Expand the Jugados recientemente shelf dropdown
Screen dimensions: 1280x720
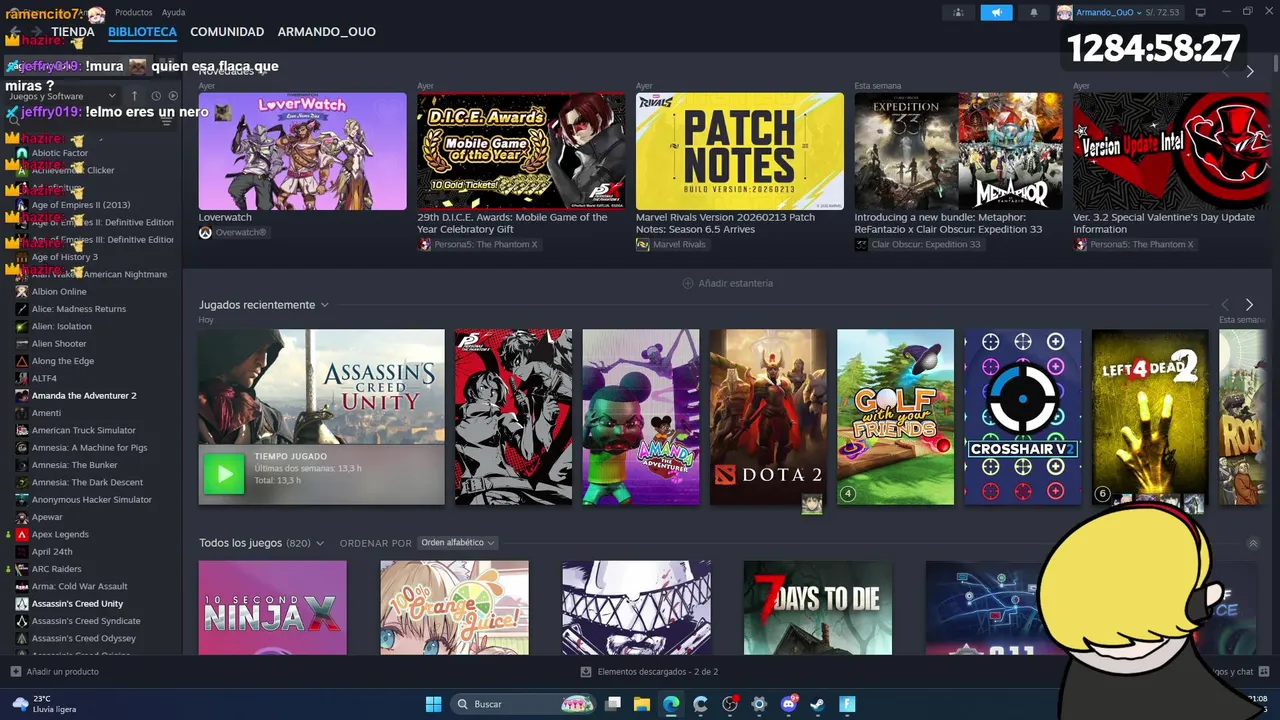[324, 305]
